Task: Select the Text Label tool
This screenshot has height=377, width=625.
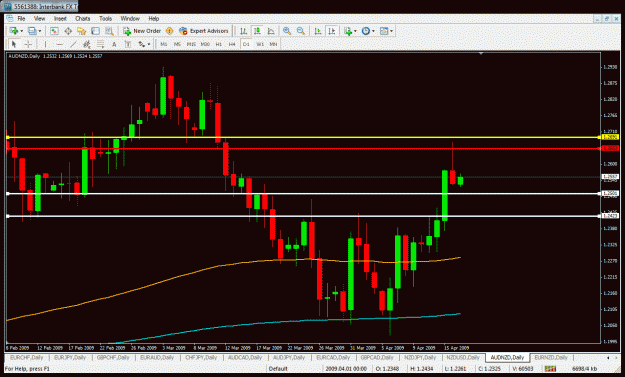Action: pos(128,44)
